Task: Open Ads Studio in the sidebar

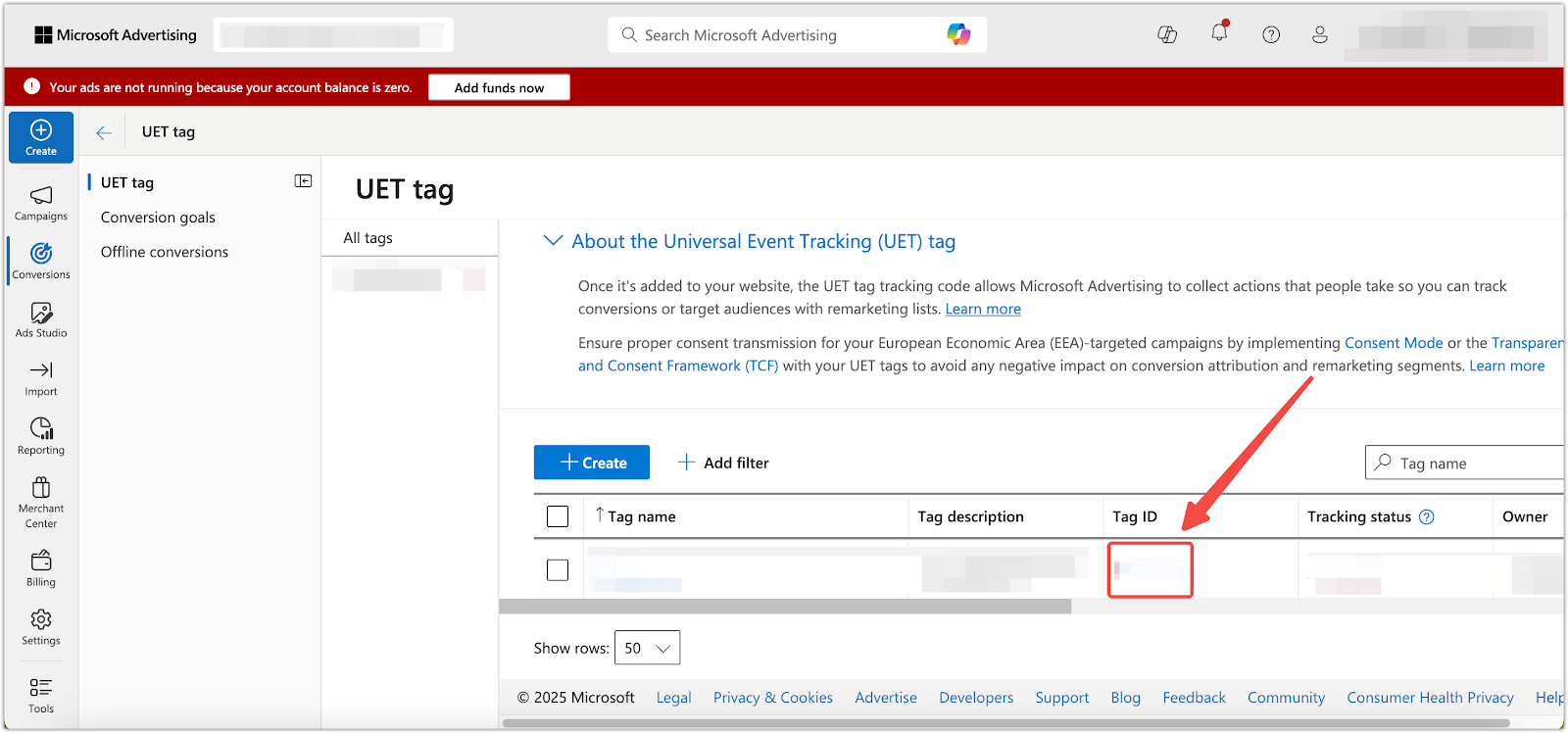Action: pos(41,320)
